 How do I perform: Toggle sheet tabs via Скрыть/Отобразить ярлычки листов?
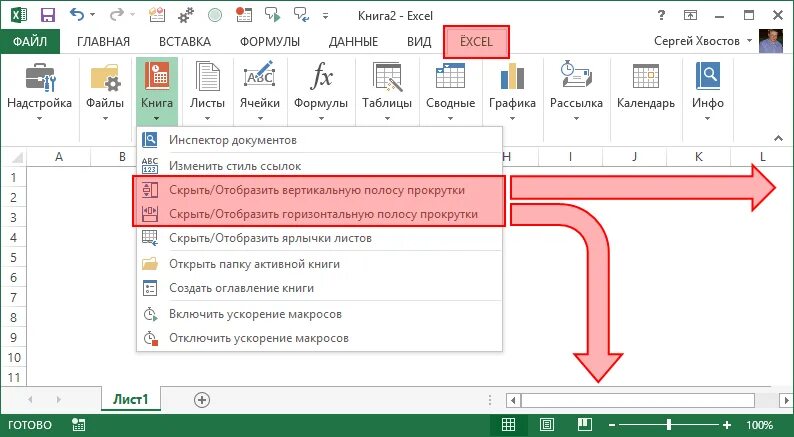(320, 237)
